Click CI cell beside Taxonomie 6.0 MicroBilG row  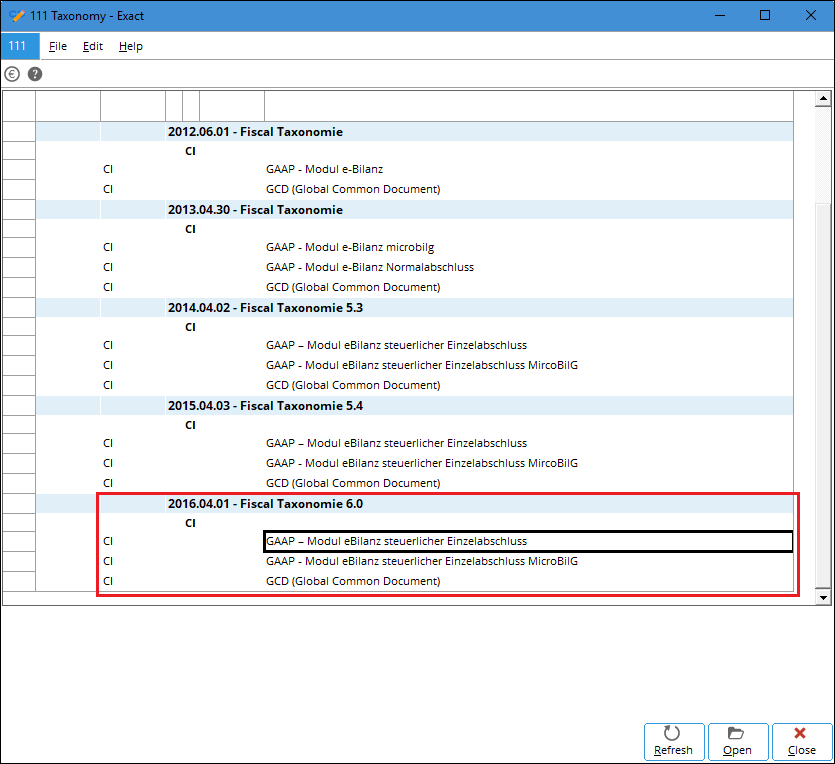coord(108,561)
